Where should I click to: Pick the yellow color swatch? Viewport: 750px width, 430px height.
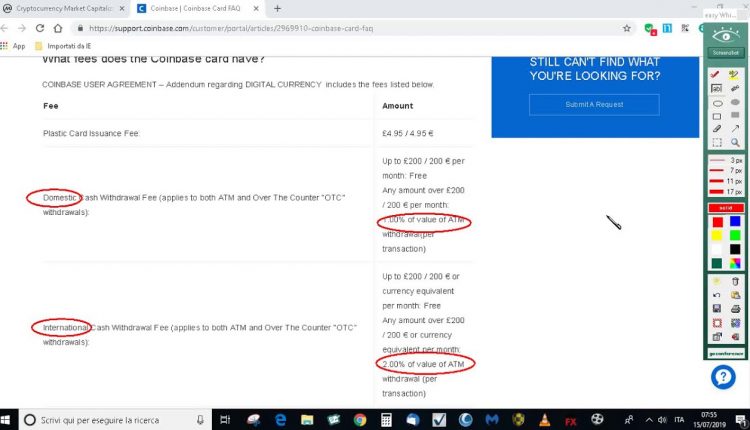click(x=717, y=236)
